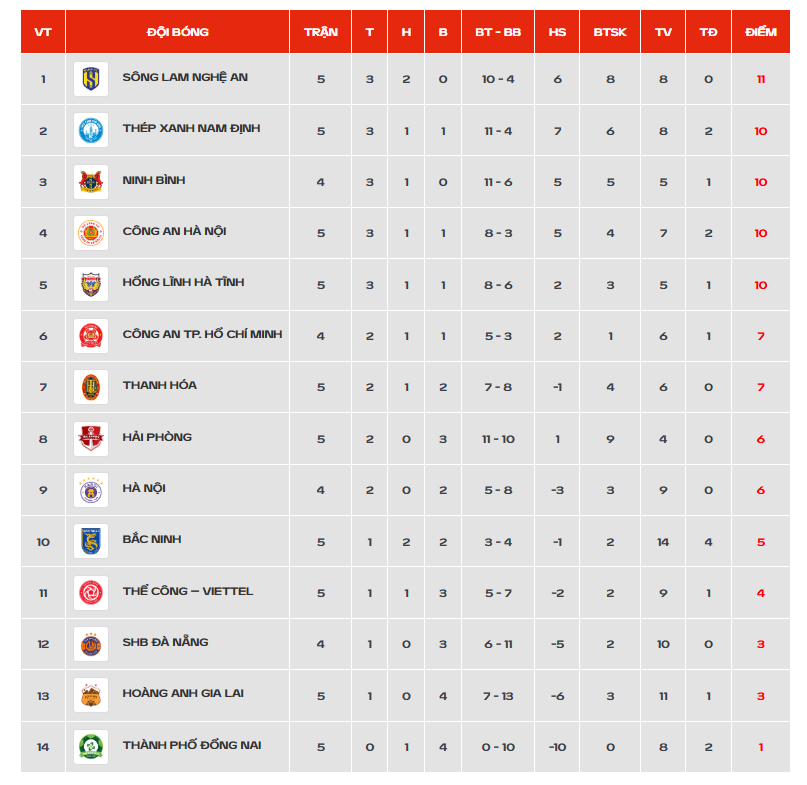Click the Hoàng Anh Gia Lai team name
The image size is (807, 785).
pyautogui.click(x=183, y=693)
